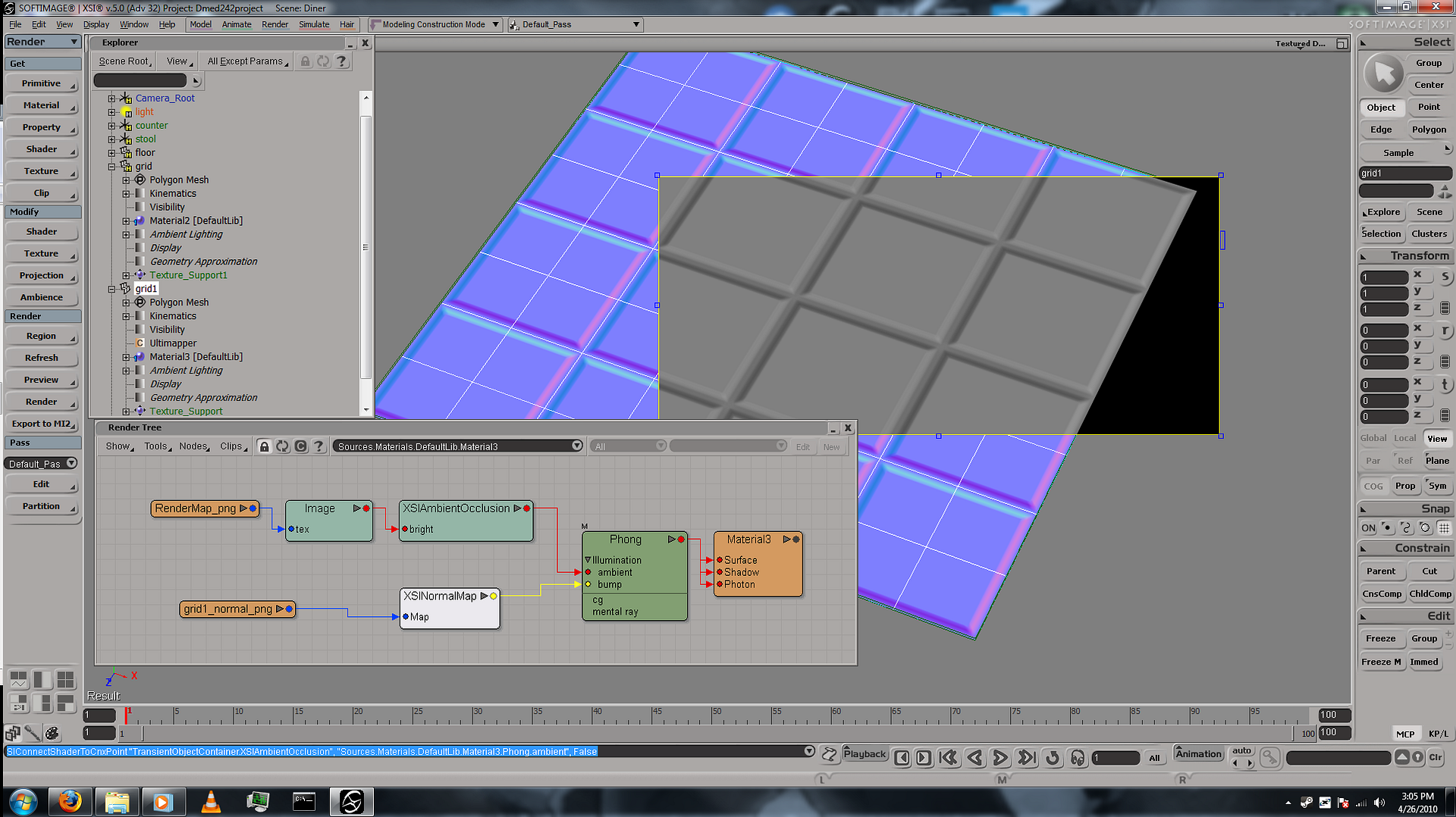Click the Primitive button
This screenshot has width=1456, height=817.
click(x=42, y=84)
